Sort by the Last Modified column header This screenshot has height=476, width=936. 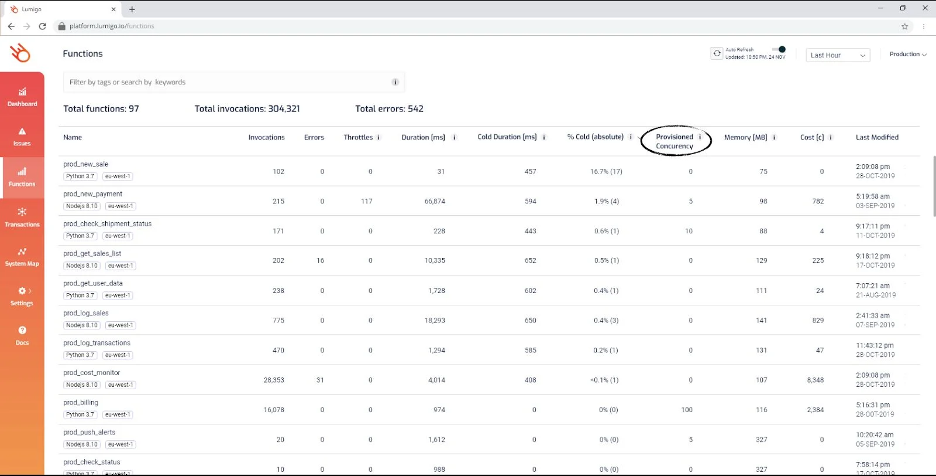coord(877,137)
